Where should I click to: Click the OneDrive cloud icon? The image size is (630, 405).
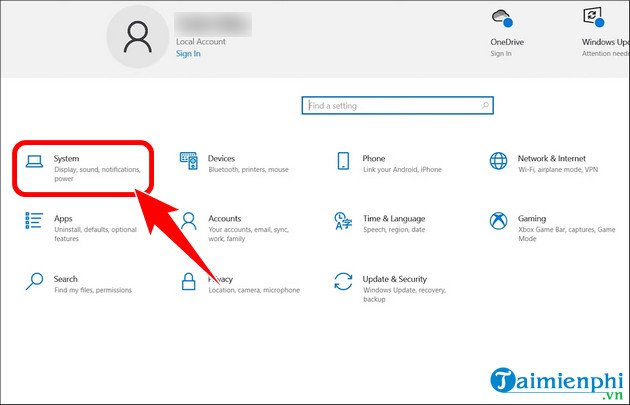coord(502,18)
